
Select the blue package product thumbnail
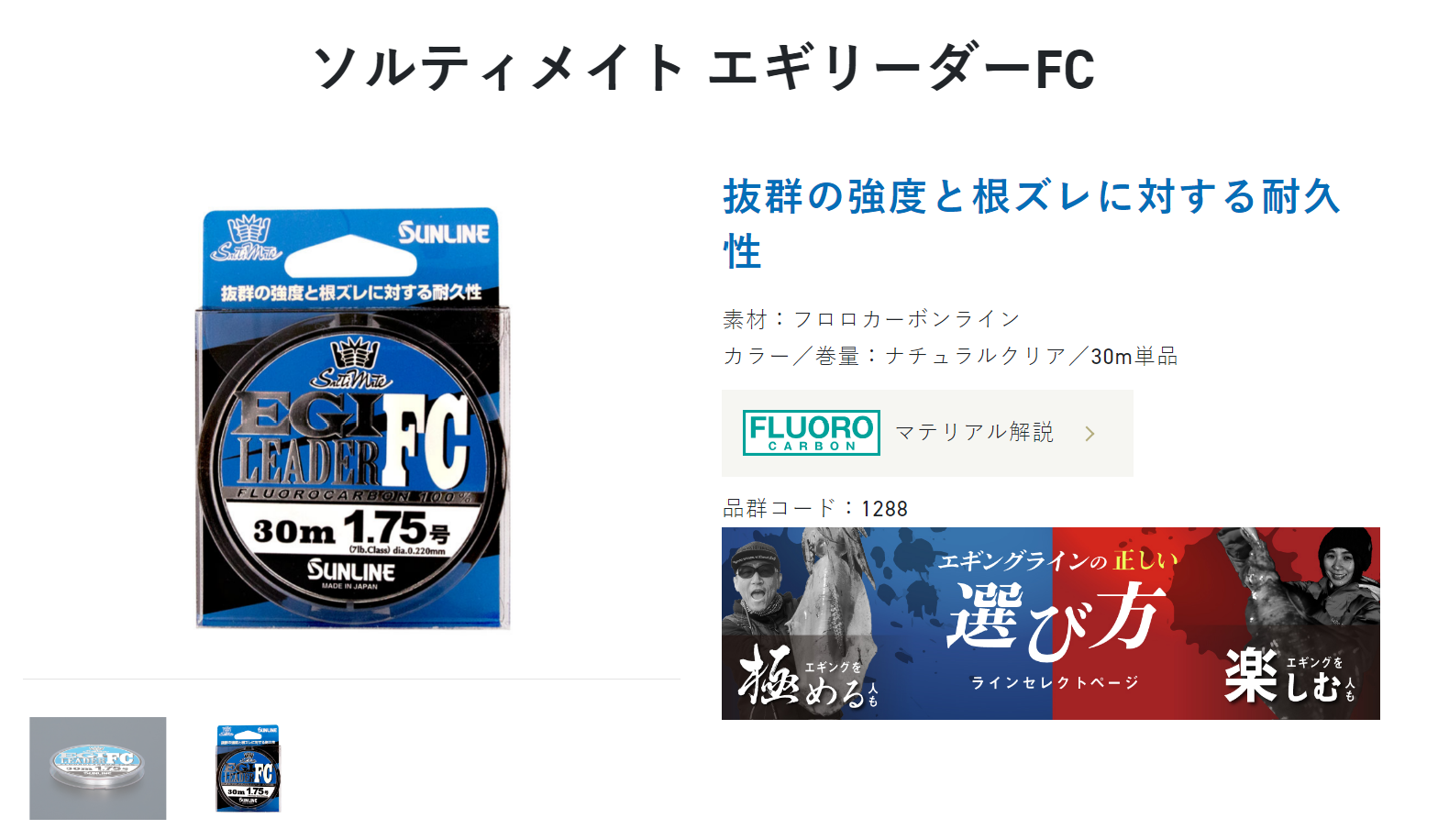[x=249, y=768]
